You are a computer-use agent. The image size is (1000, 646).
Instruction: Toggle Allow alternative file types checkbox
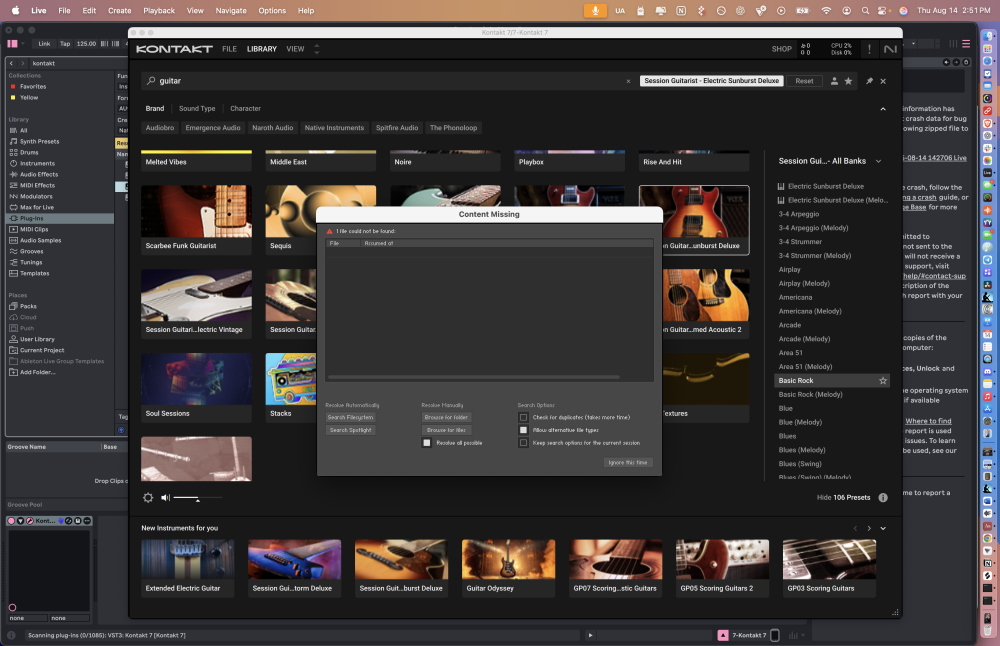click(x=524, y=430)
